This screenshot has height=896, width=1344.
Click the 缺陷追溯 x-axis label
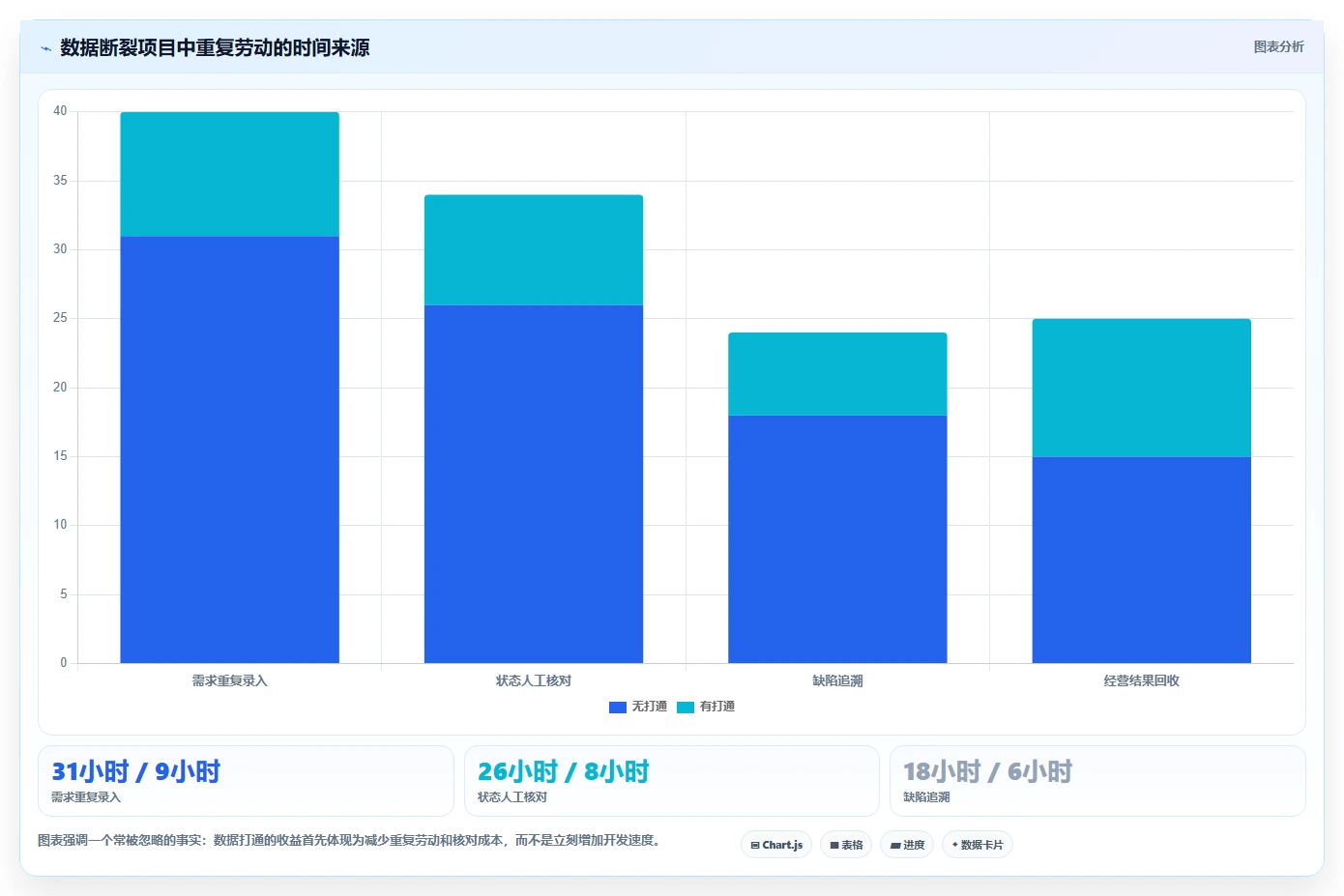(837, 680)
